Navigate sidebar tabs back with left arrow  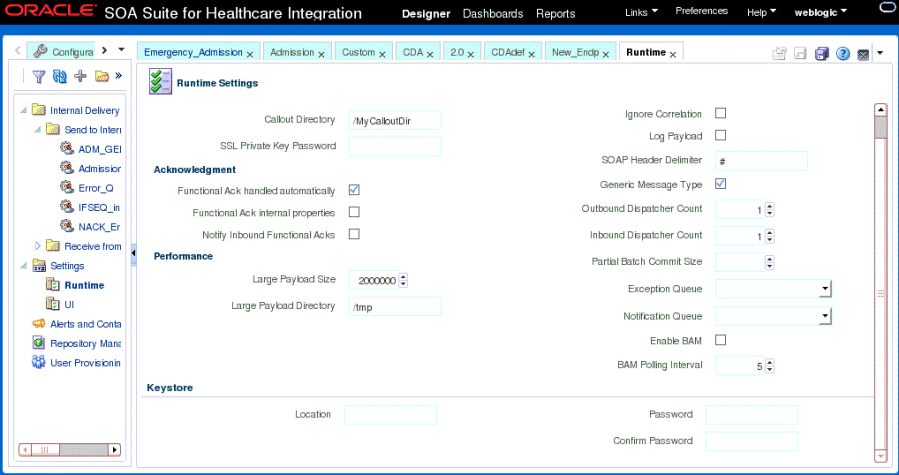tap(18, 51)
